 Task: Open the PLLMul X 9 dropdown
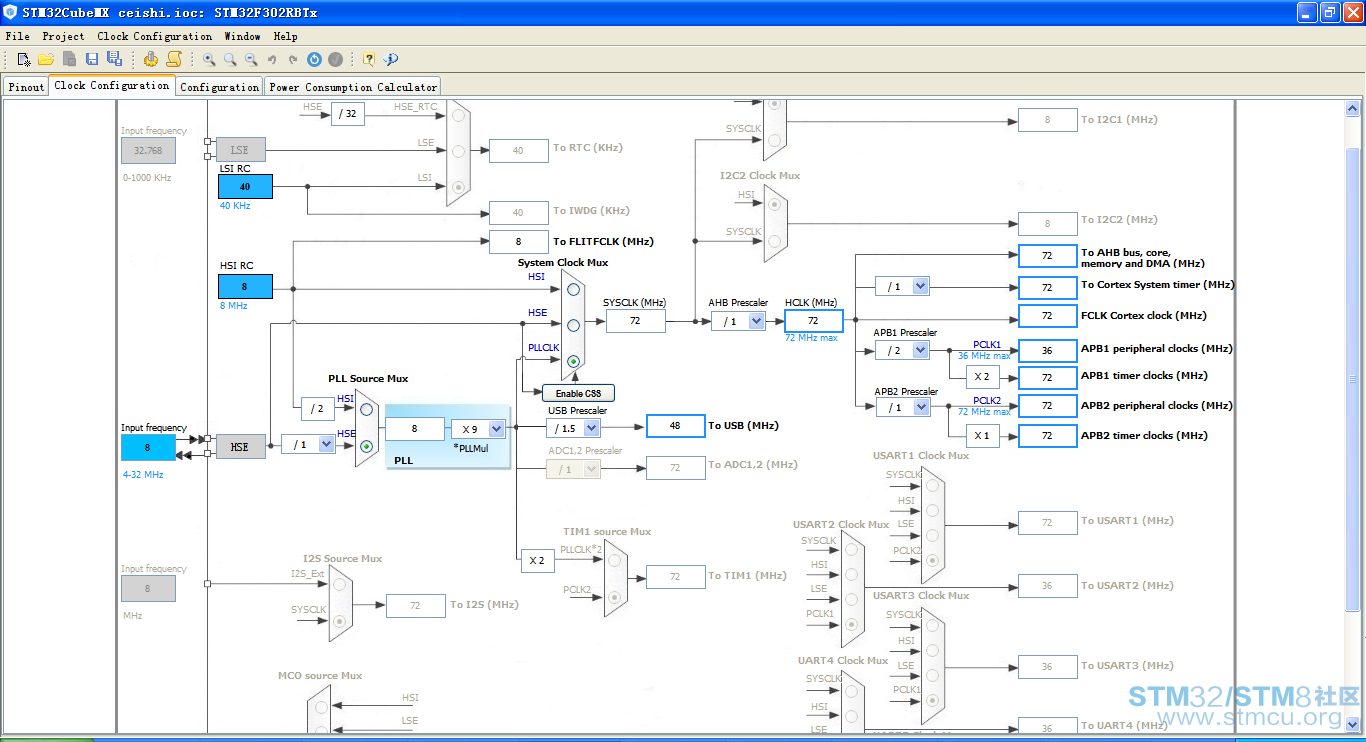coord(496,429)
